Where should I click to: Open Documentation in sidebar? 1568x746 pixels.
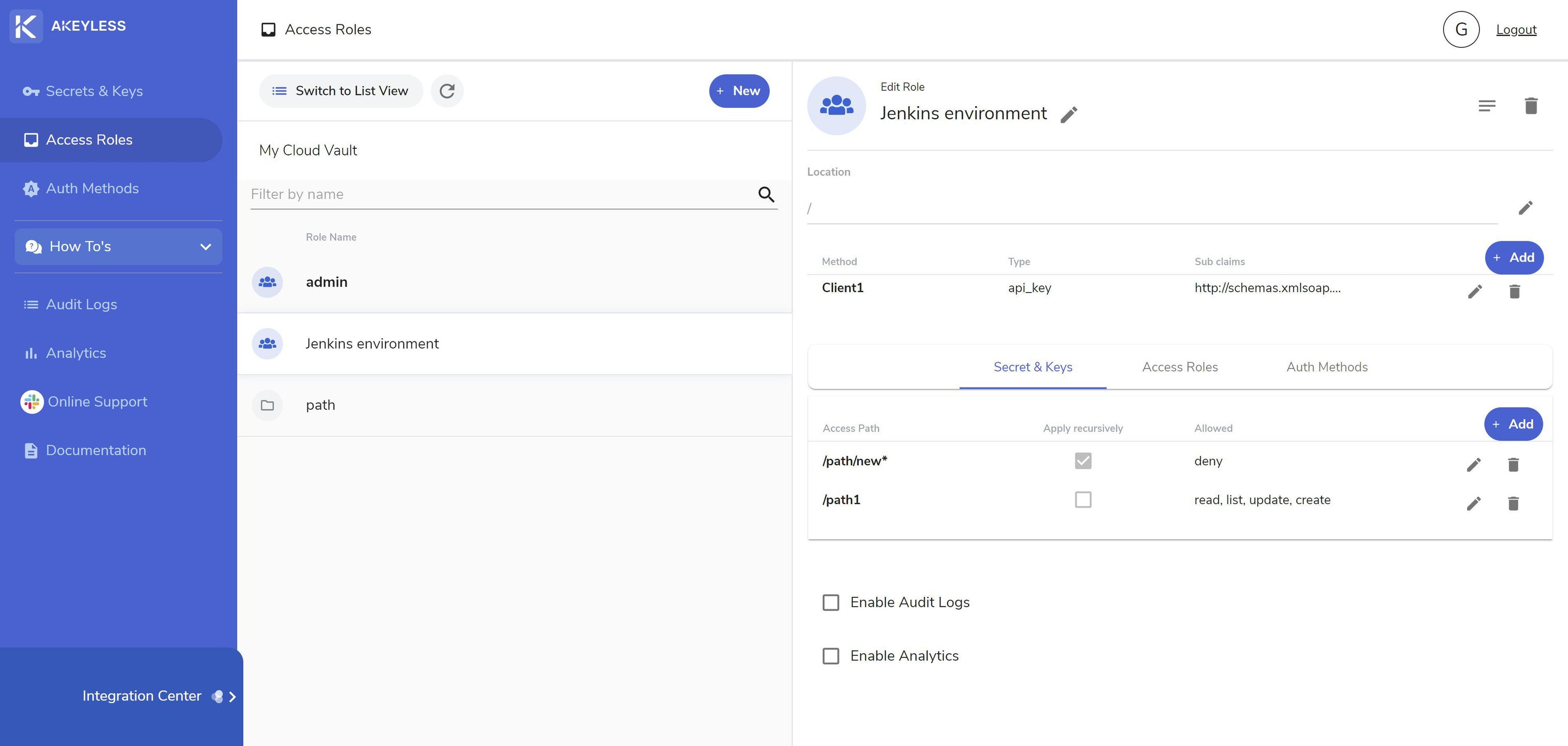point(84,451)
